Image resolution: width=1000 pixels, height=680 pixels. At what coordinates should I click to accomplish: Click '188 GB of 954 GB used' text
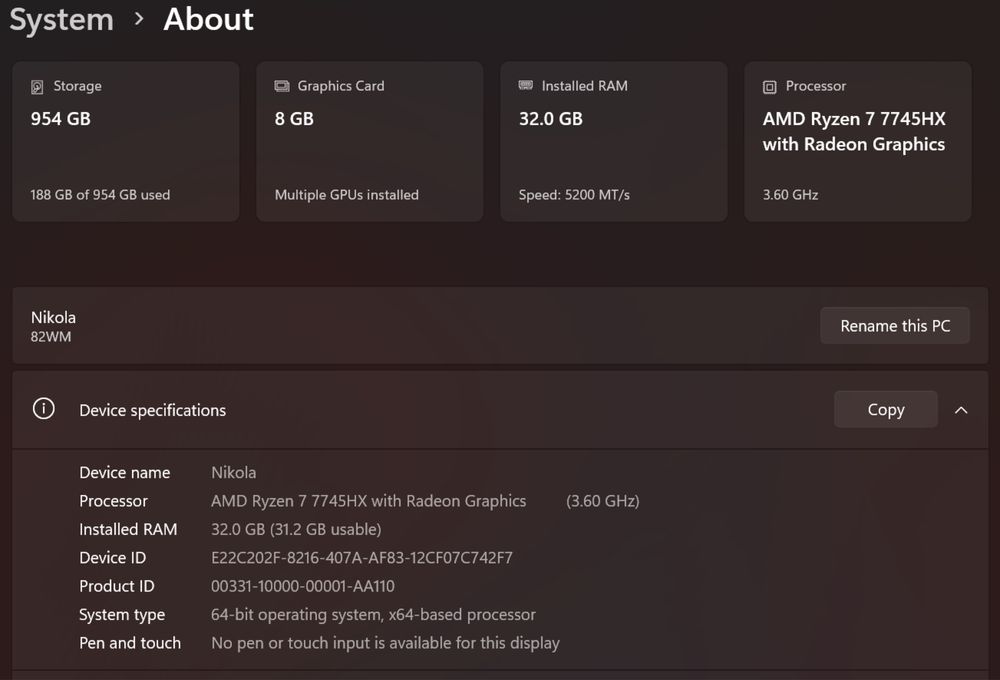pos(100,195)
